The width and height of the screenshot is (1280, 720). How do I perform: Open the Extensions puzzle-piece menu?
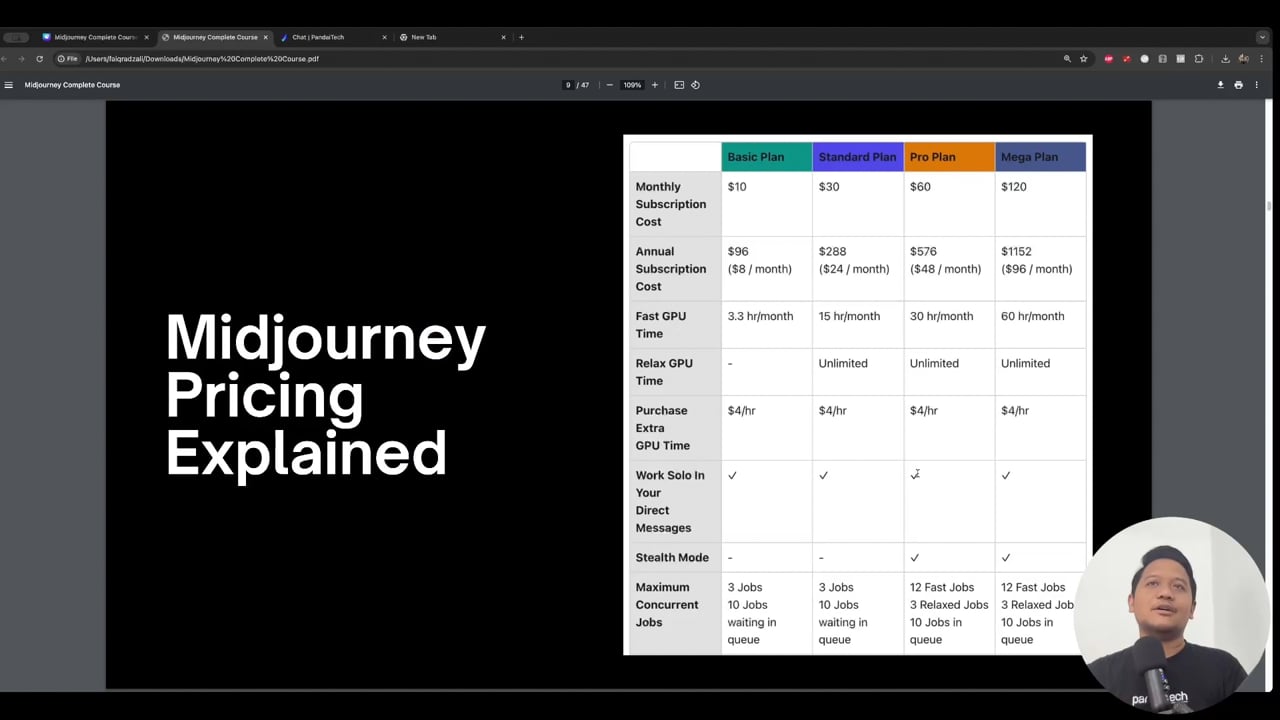point(1199,59)
